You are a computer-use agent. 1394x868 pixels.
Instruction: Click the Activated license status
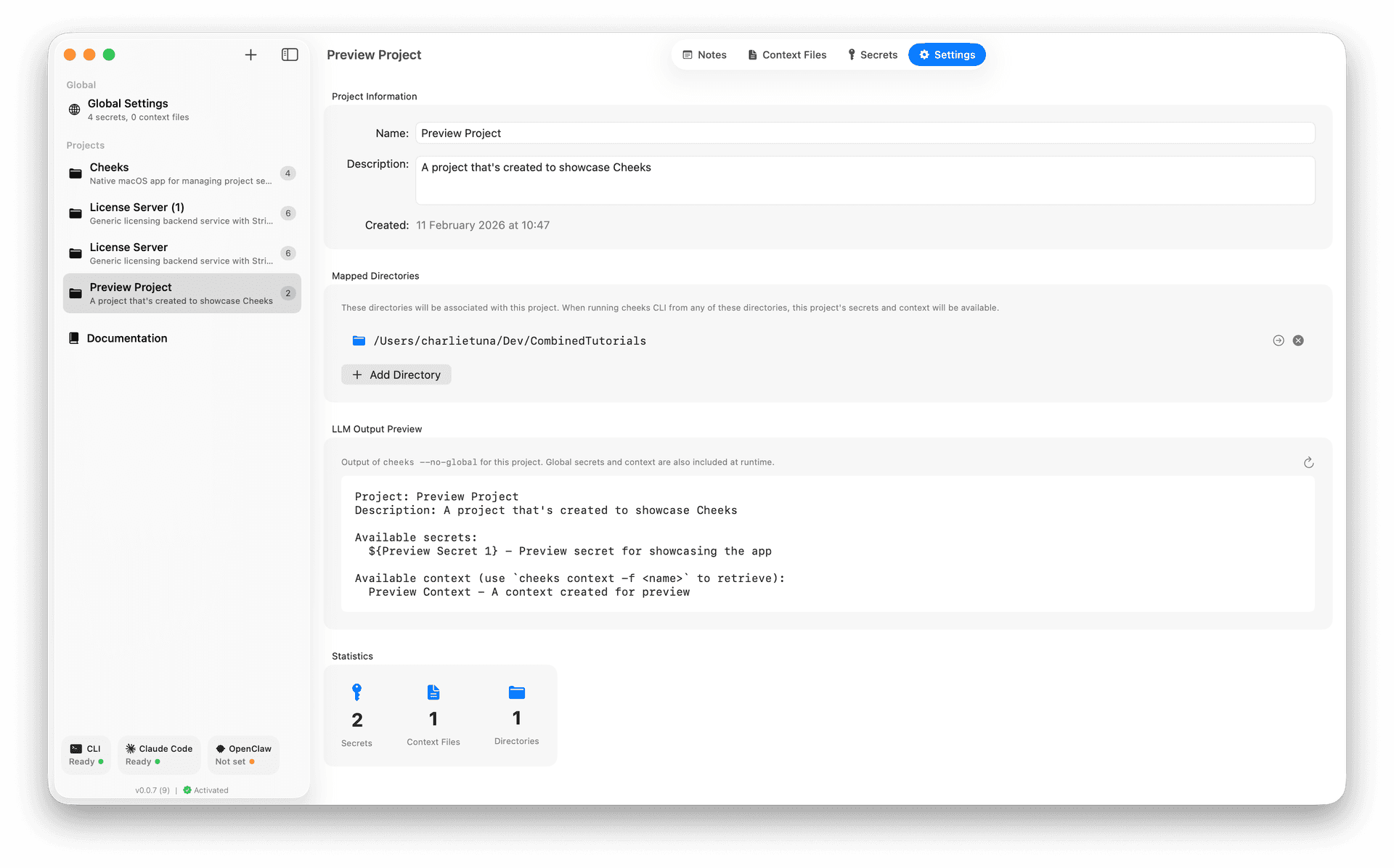click(206, 790)
